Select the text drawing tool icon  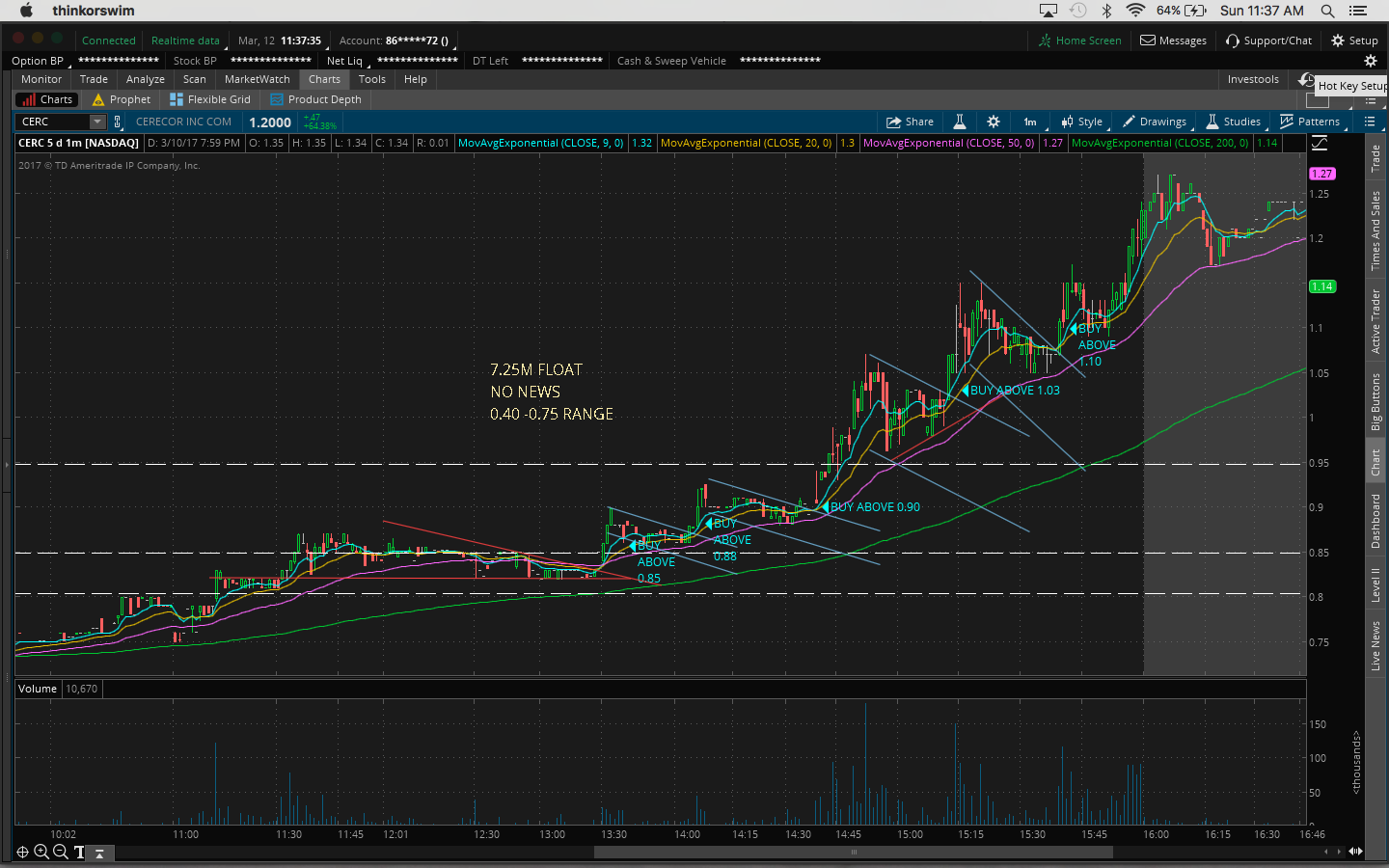79,852
